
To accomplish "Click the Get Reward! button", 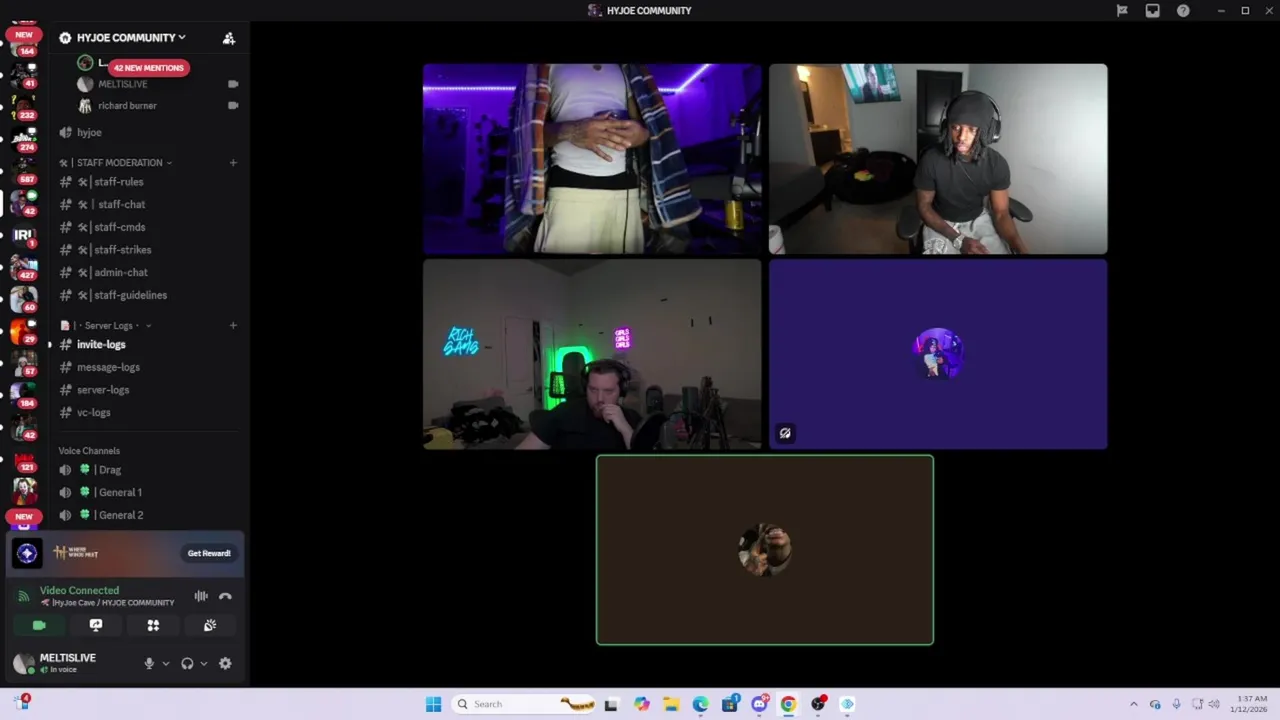I will [209, 553].
